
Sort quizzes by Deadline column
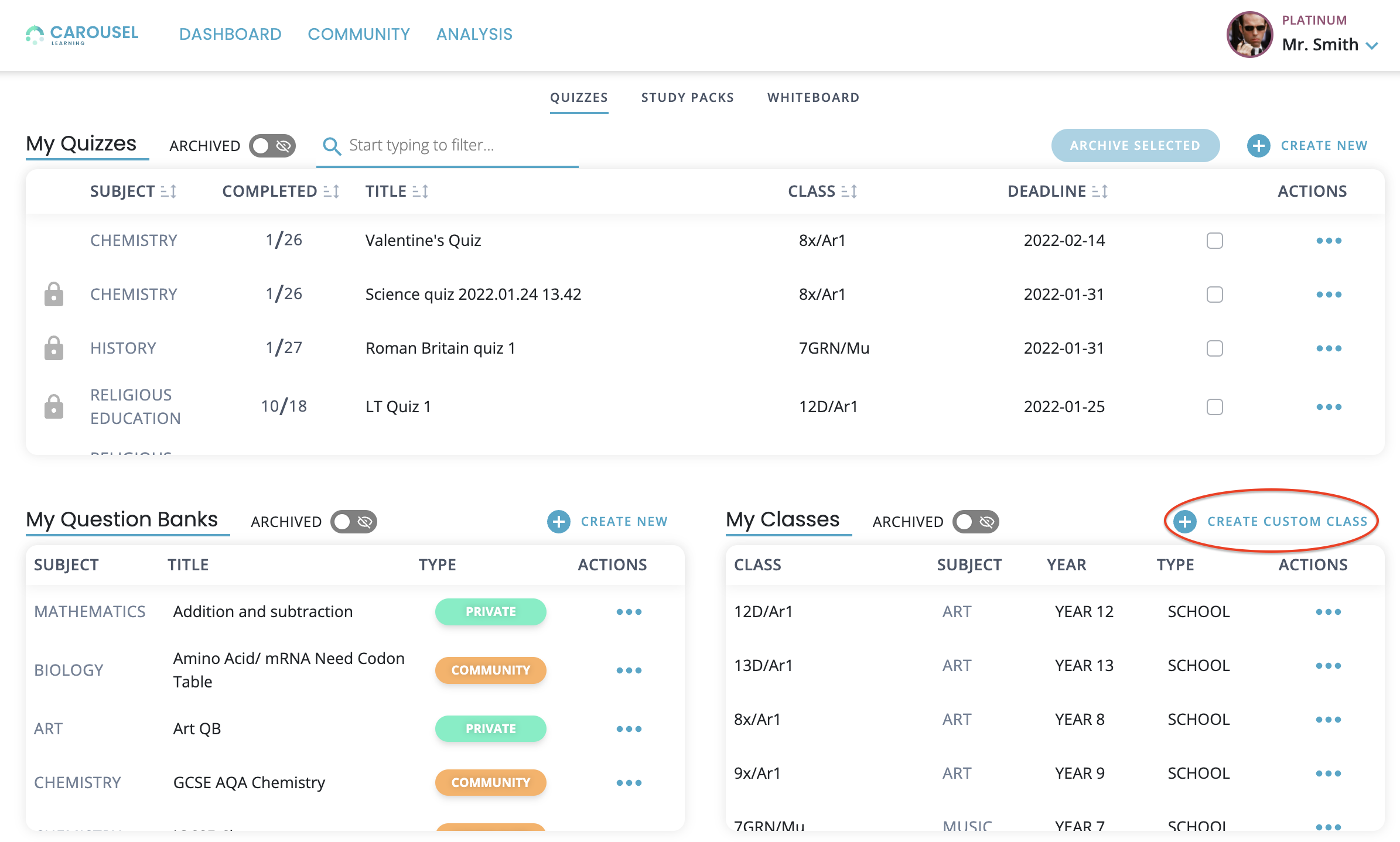[1099, 191]
